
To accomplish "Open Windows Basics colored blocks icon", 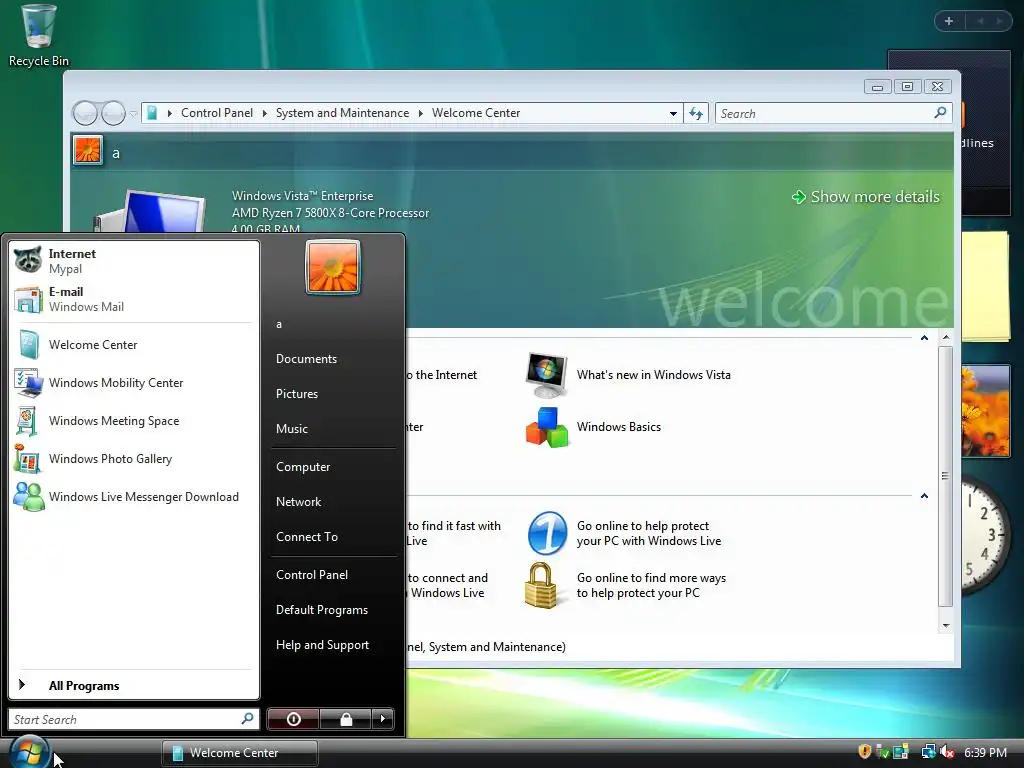I will (547, 427).
